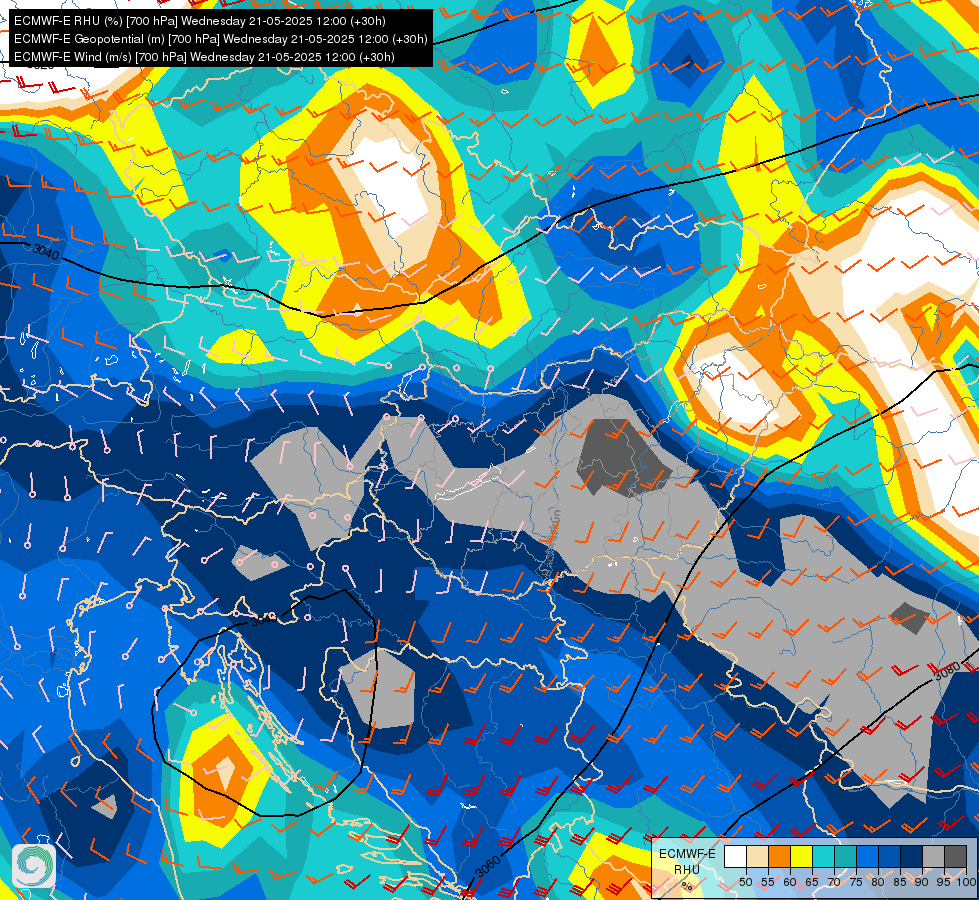Select the white swatch in the RHU legend
The width and height of the screenshot is (979, 900).
(735, 856)
